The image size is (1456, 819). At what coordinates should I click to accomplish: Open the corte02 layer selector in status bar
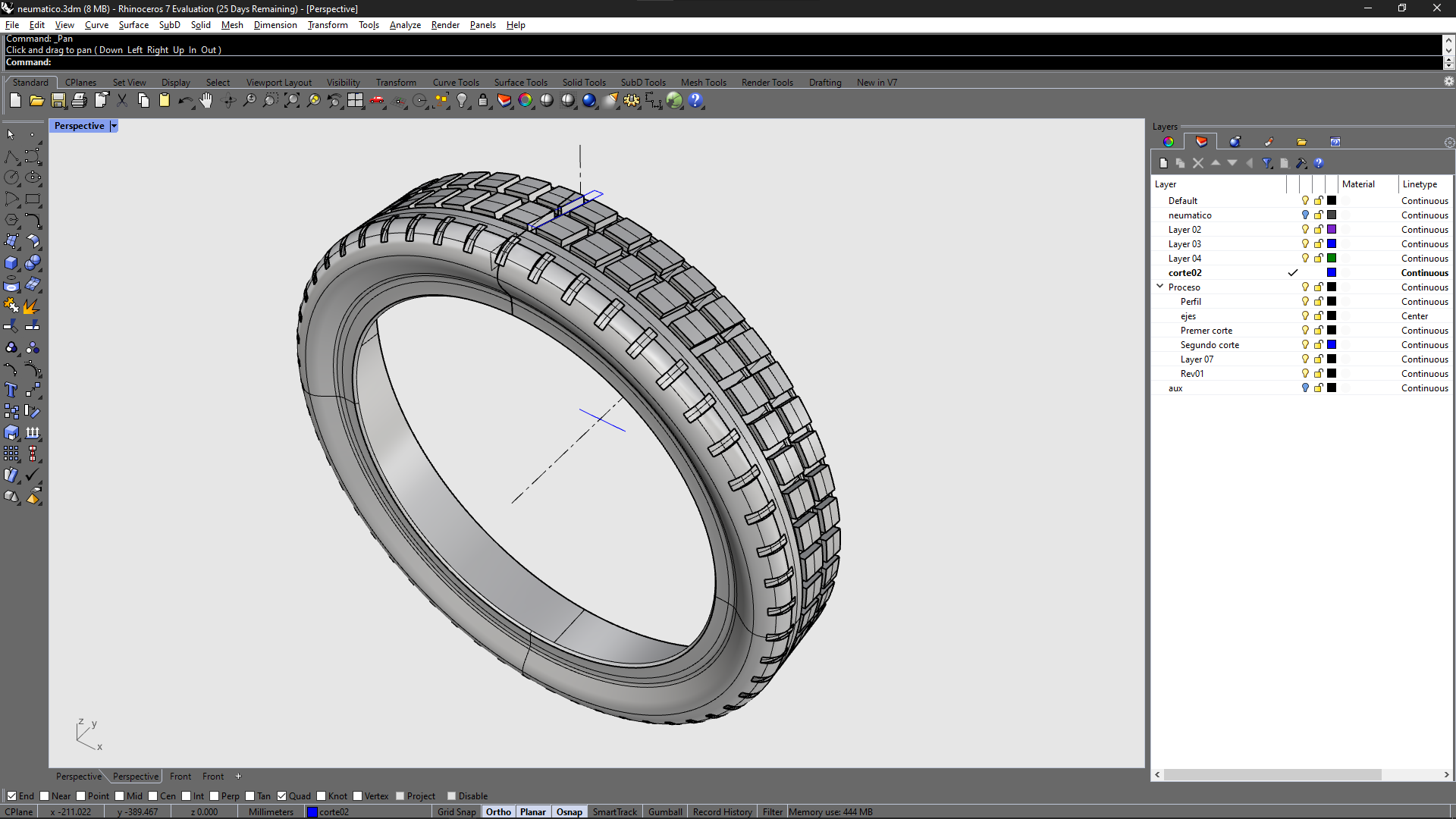(x=329, y=811)
